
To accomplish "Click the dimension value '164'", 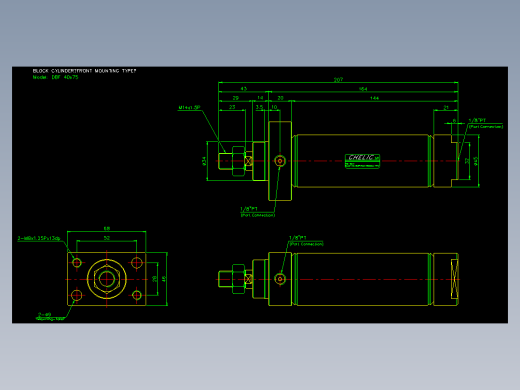I will pyautogui.click(x=363, y=89).
